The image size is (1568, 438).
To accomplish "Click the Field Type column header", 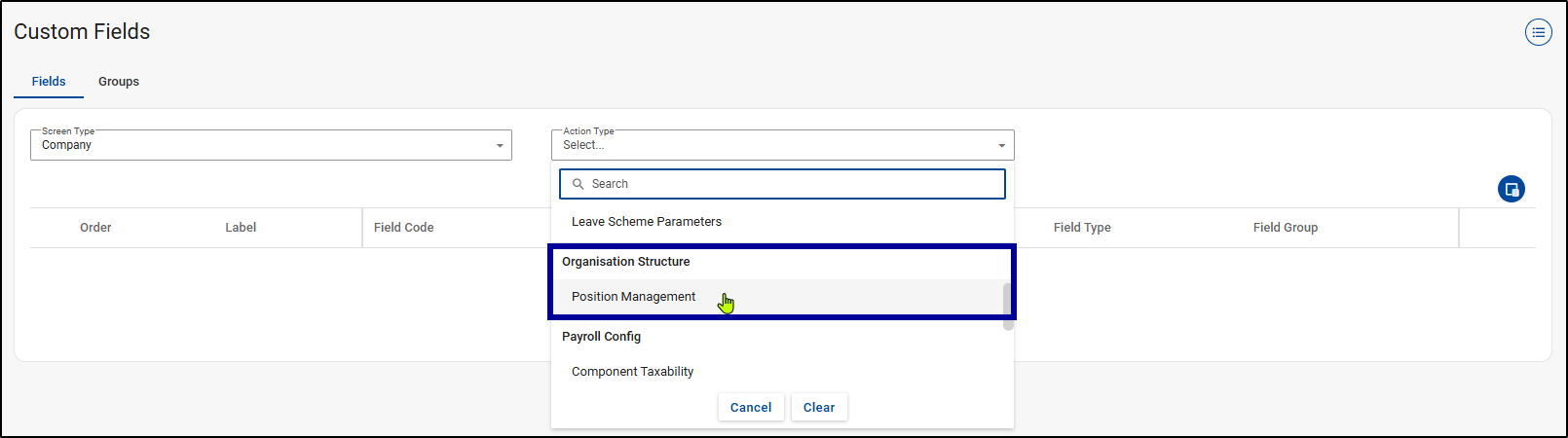I will click(x=1081, y=228).
